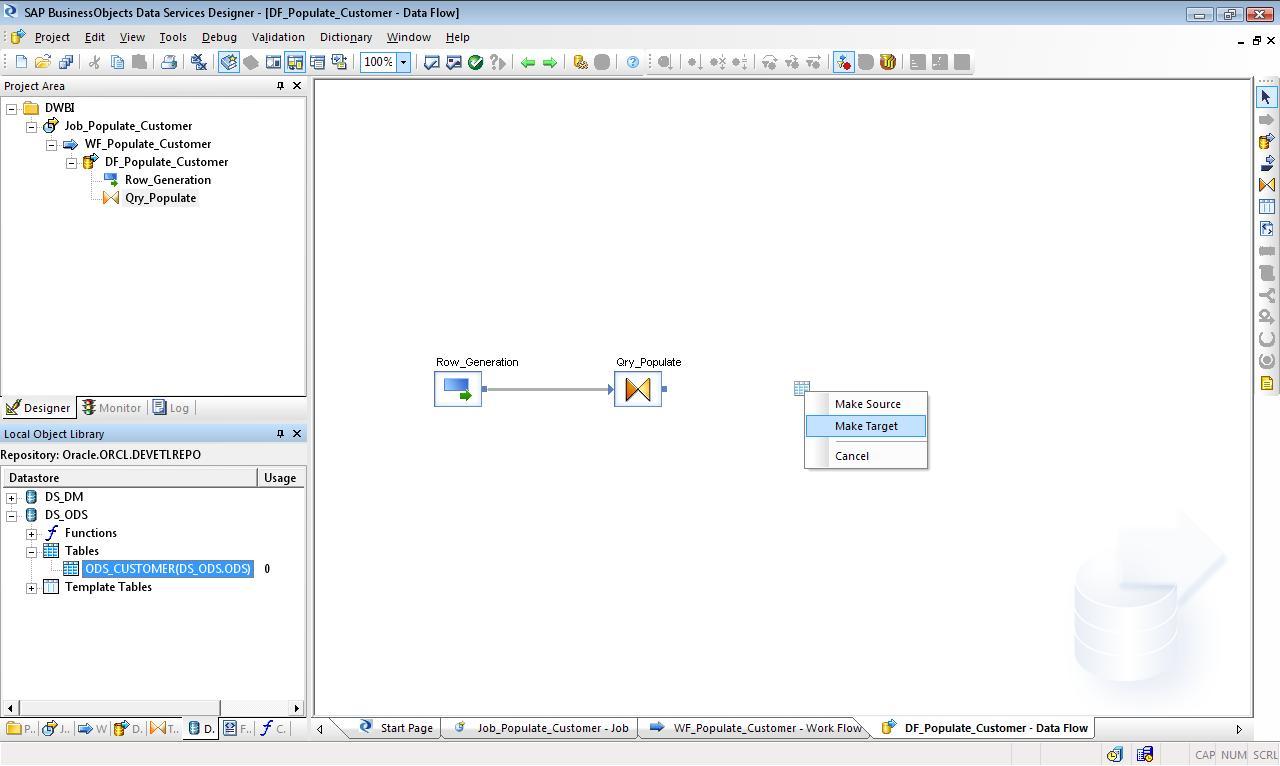
Task: Click the Usage column header
Action: tap(280, 478)
